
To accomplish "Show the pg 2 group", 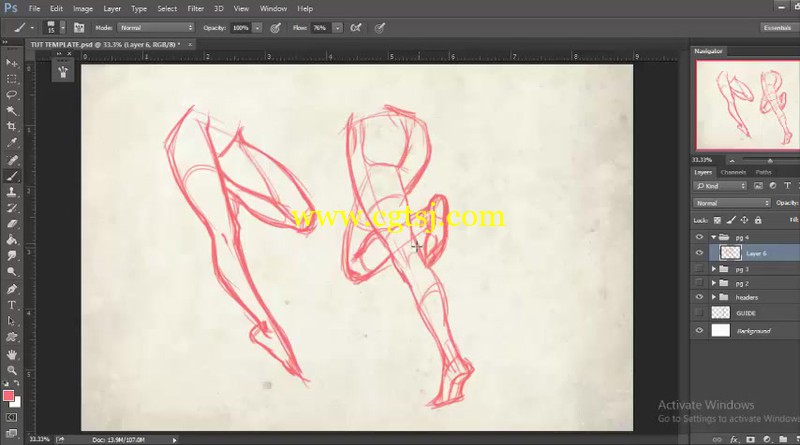I will click(x=699, y=282).
